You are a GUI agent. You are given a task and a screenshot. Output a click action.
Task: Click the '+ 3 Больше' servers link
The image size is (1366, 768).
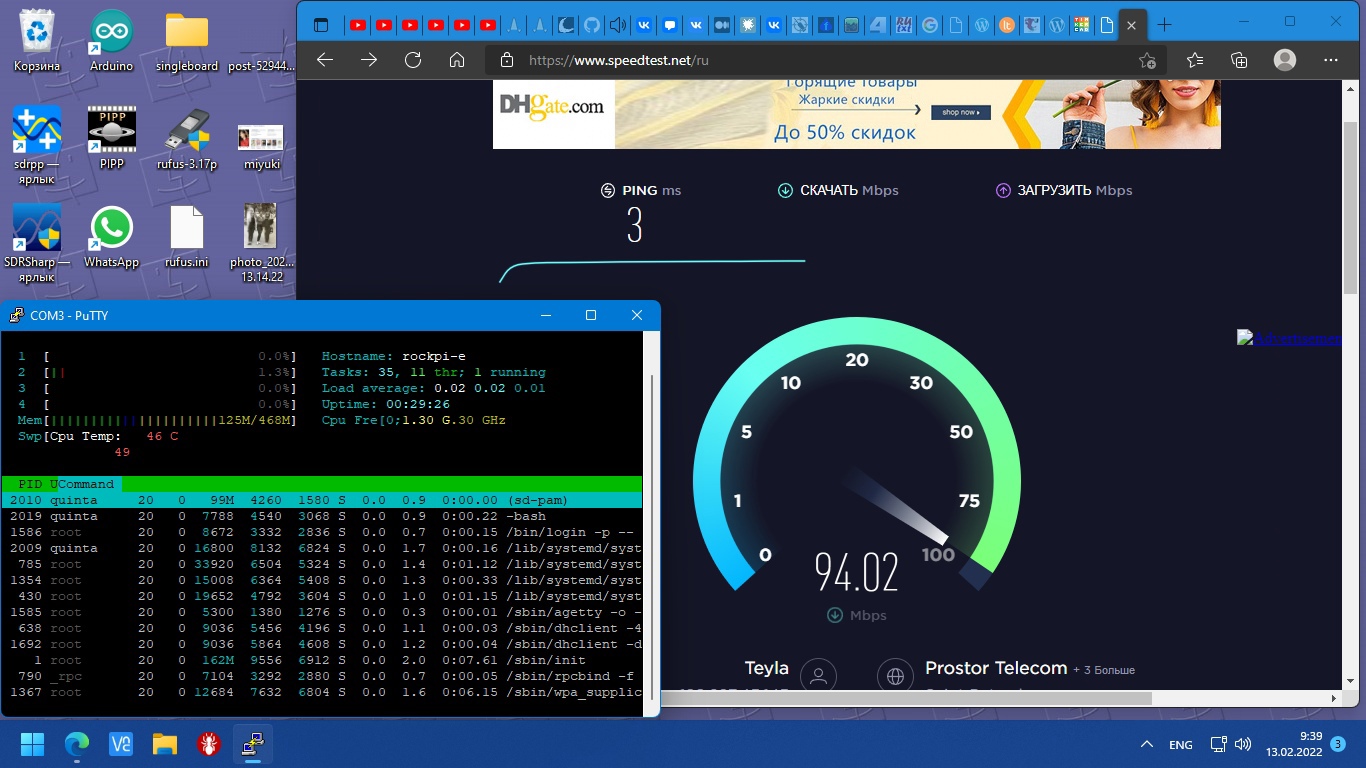tap(1104, 669)
